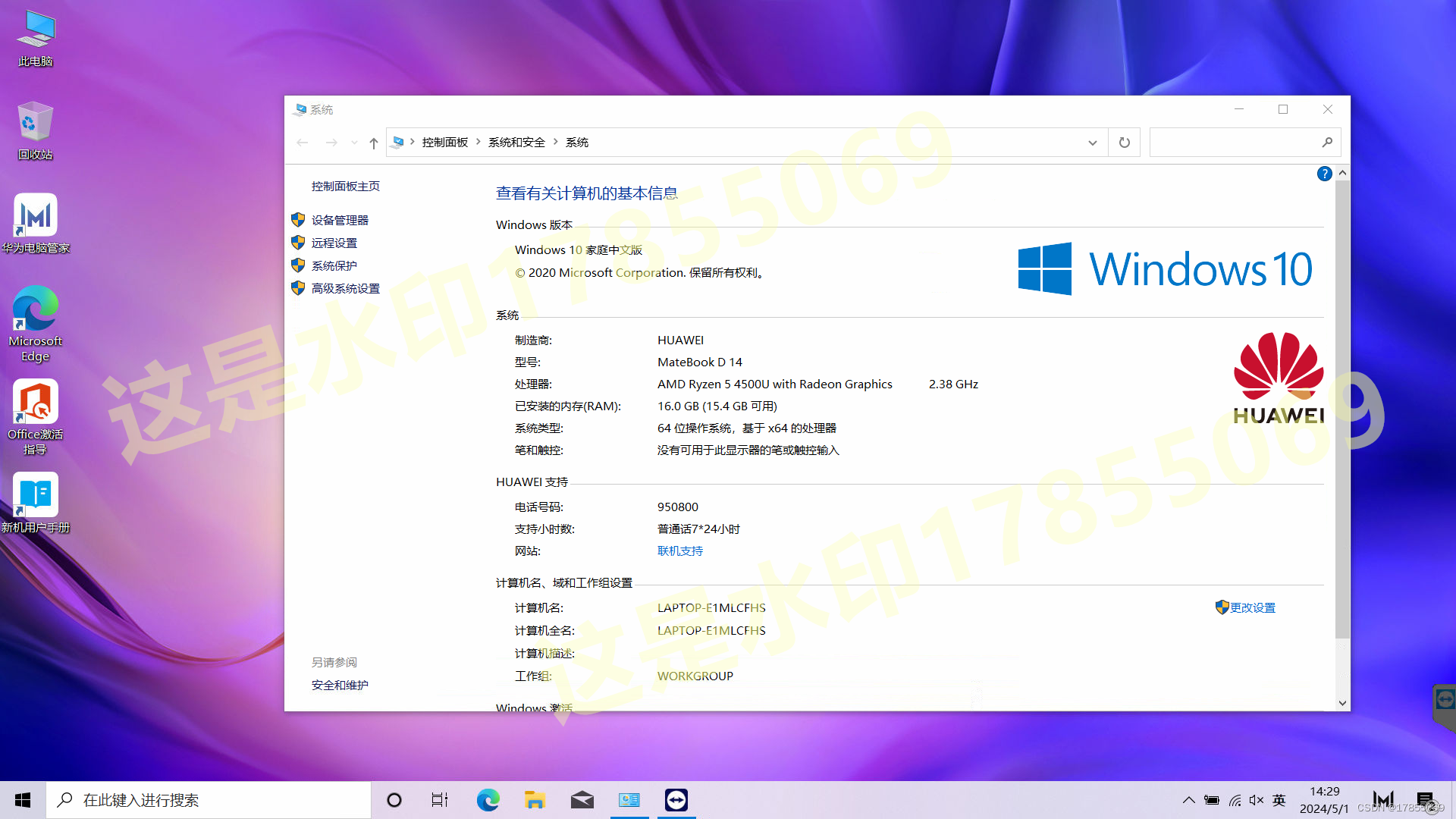The image size is (1456, 819).
Task: Click the 联机支持 website link
Action: 679,551
